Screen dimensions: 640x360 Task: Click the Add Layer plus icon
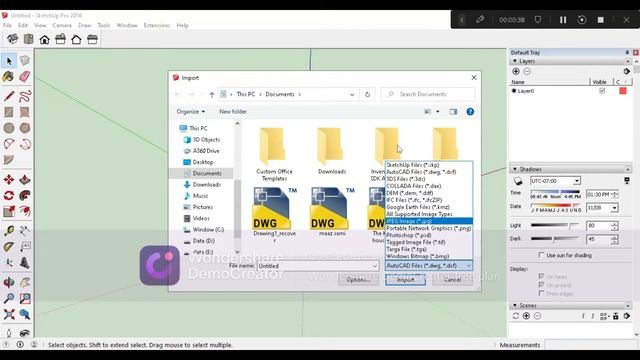click(x=516, y=71)
